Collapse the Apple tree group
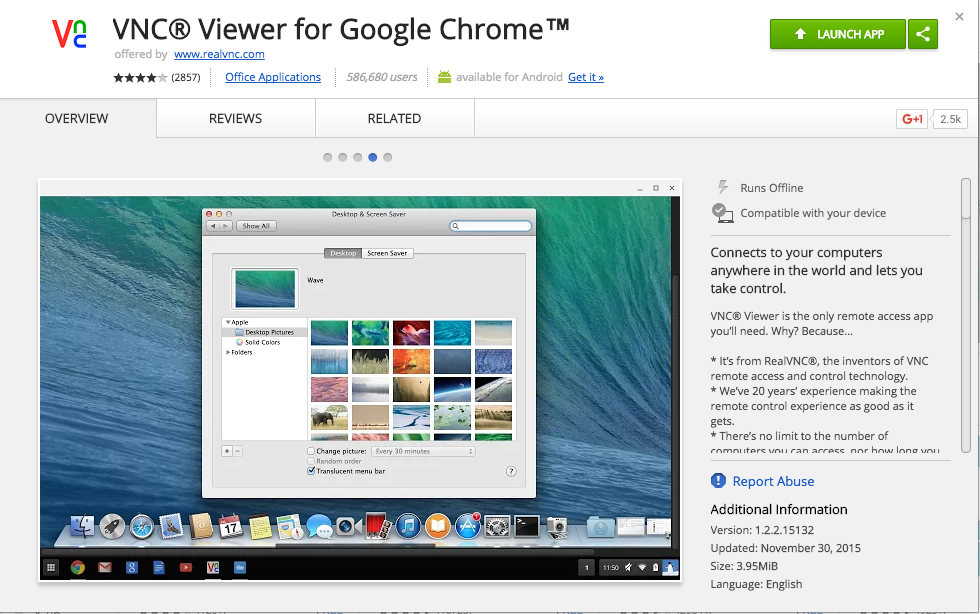980x614 pixels. pos(228,322)
